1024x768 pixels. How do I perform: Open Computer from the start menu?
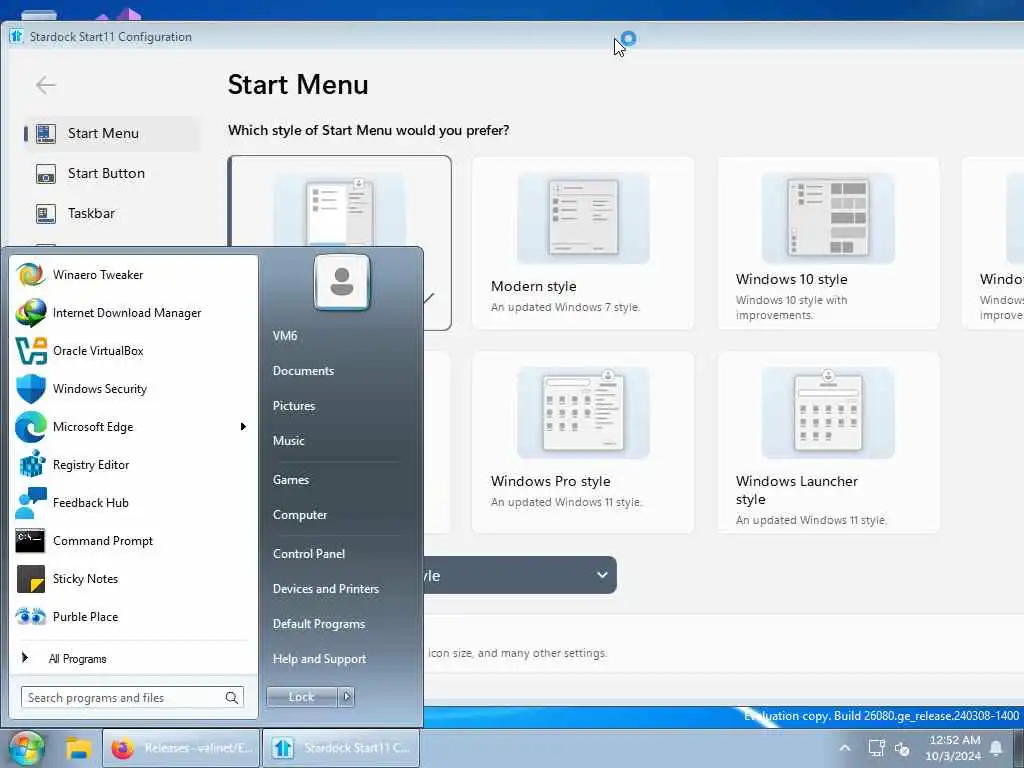[x=300, y=515]
